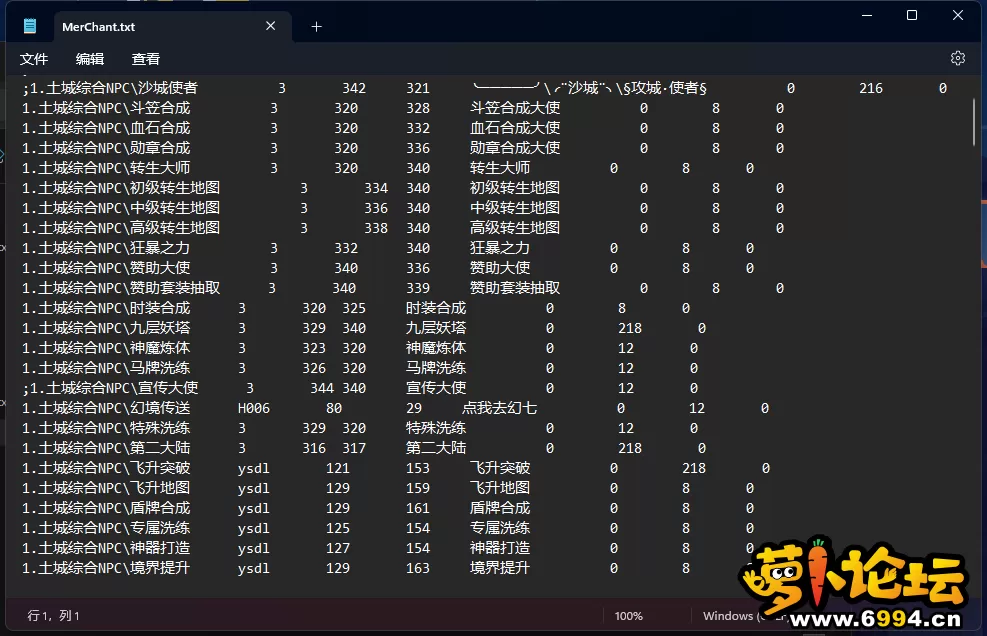
Task: Click the name 血石合成大使
Action: [x=515, y=128]
